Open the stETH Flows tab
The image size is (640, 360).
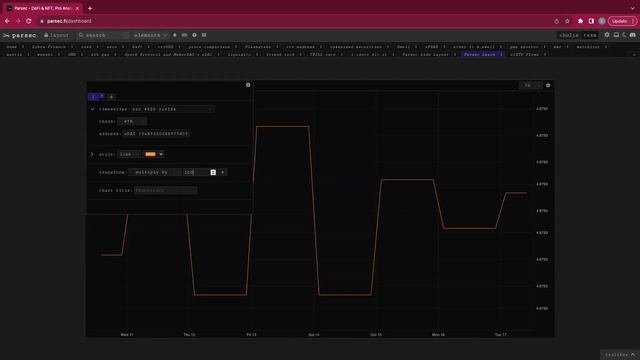[524, 54]
